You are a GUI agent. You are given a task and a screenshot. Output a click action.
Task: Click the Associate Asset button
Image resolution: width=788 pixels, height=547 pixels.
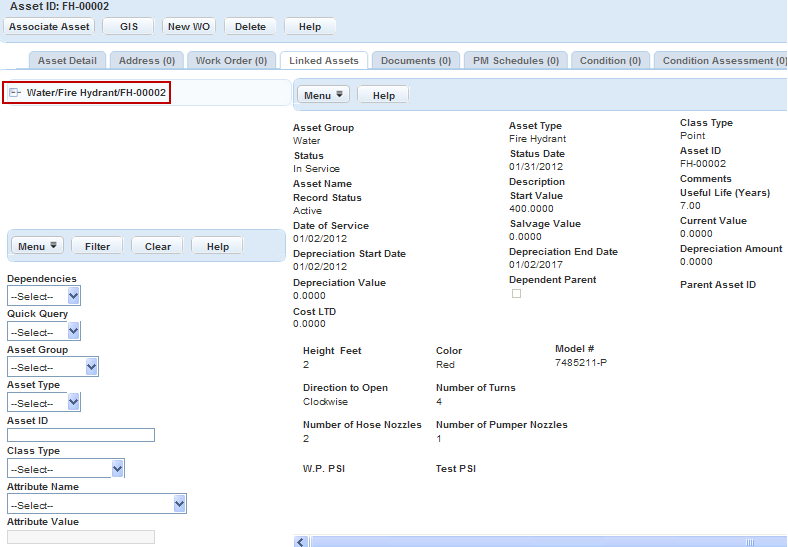point(49,27)
